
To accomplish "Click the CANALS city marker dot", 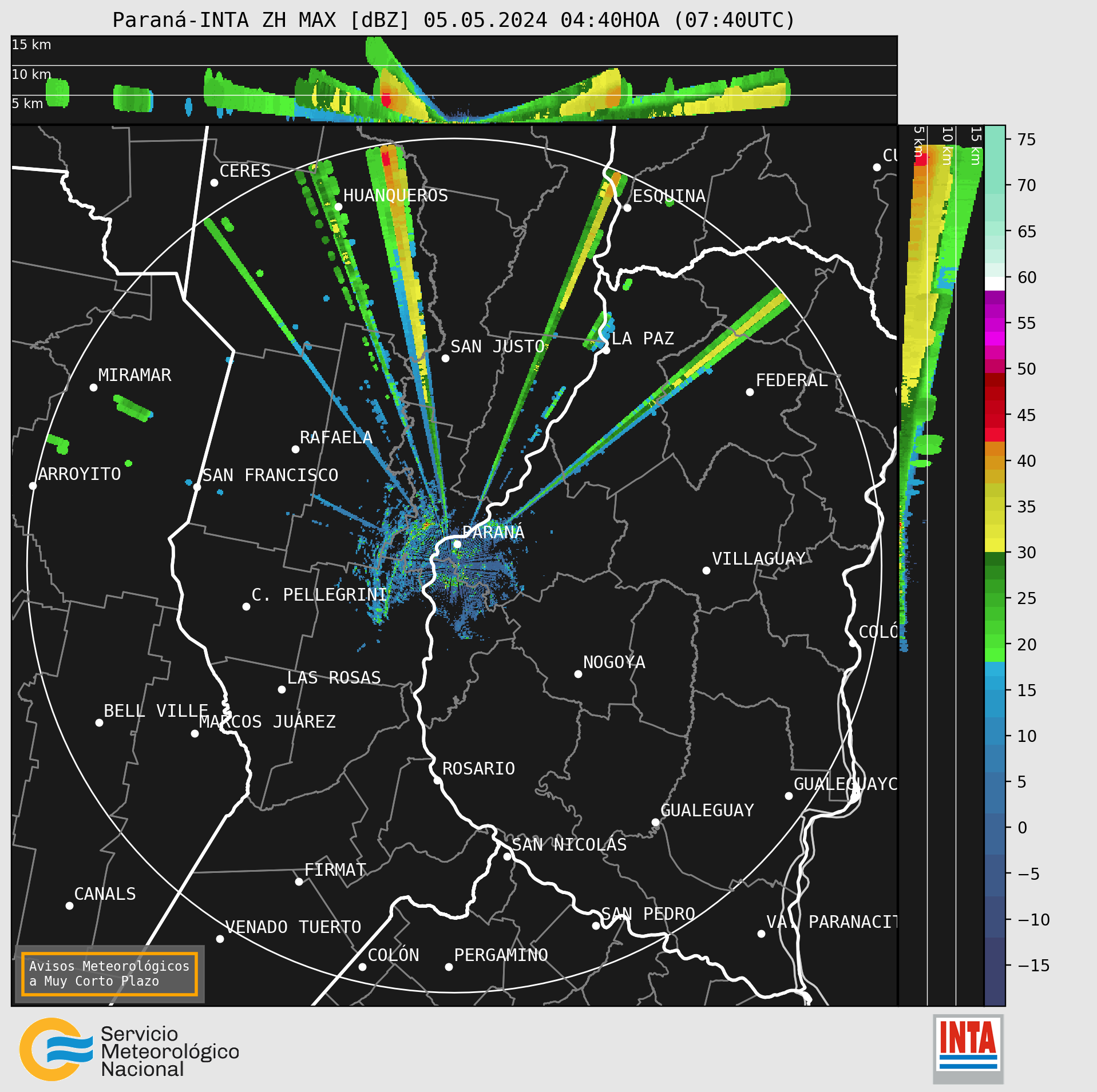I will (x=69, y=906).
